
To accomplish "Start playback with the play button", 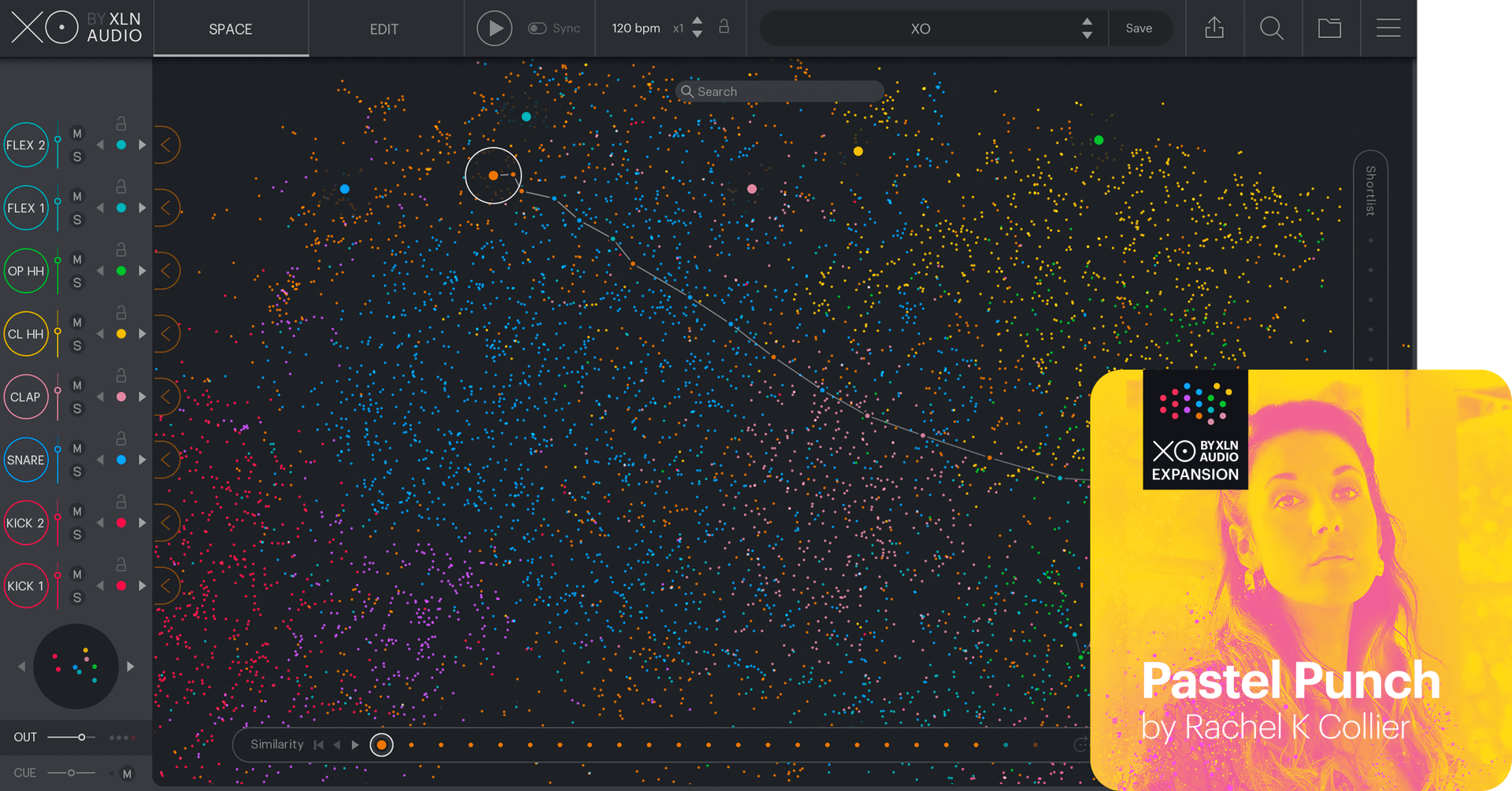I will tap(495, 28).
